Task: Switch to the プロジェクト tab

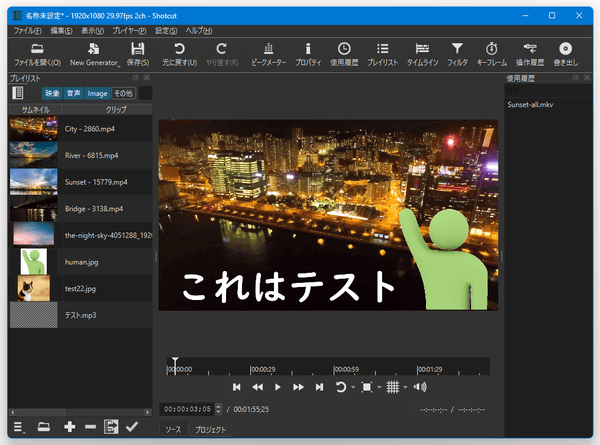Action: tap(210, 430)
